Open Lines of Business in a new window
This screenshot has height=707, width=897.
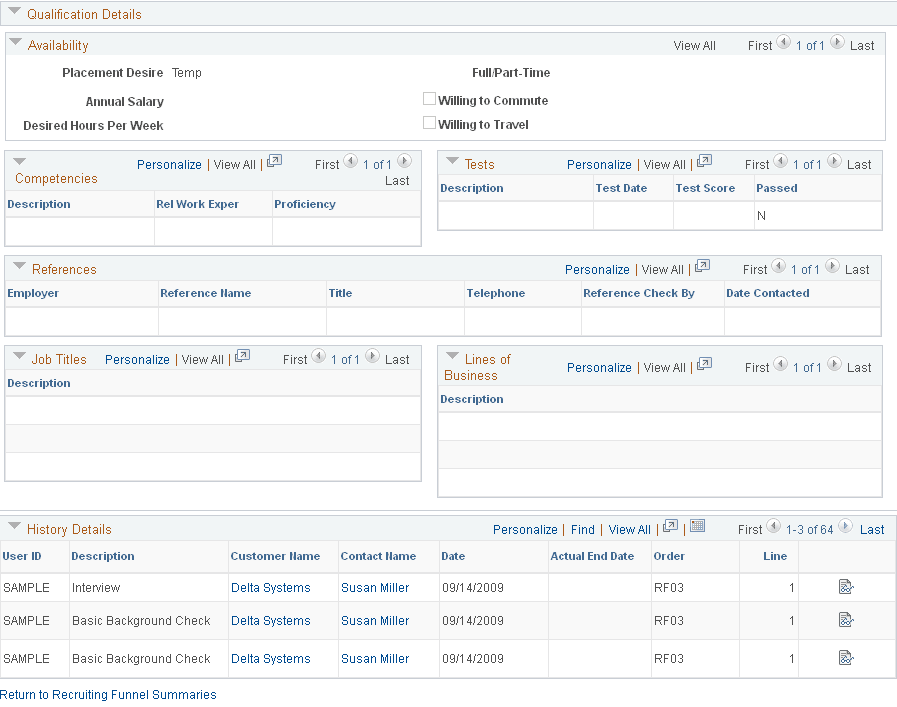pos(704,362)
